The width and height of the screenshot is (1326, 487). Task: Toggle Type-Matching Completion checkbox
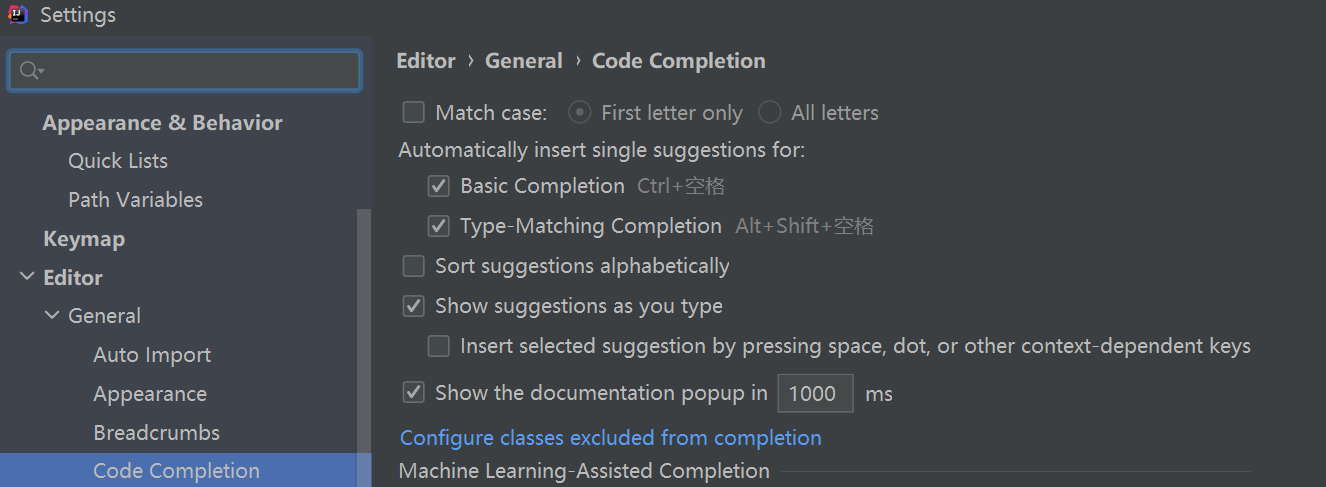pyautogui.click(x=438, y=226)
